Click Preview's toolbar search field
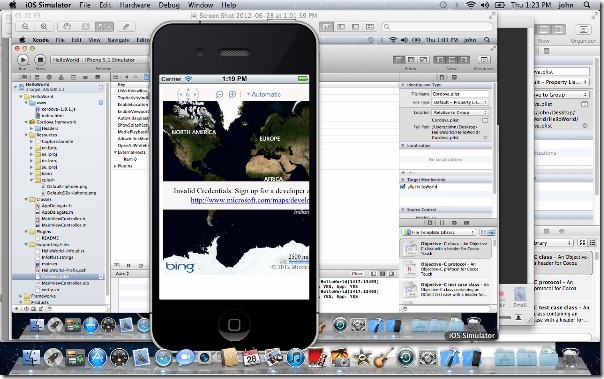604x379 pixels. coord(437,27)
